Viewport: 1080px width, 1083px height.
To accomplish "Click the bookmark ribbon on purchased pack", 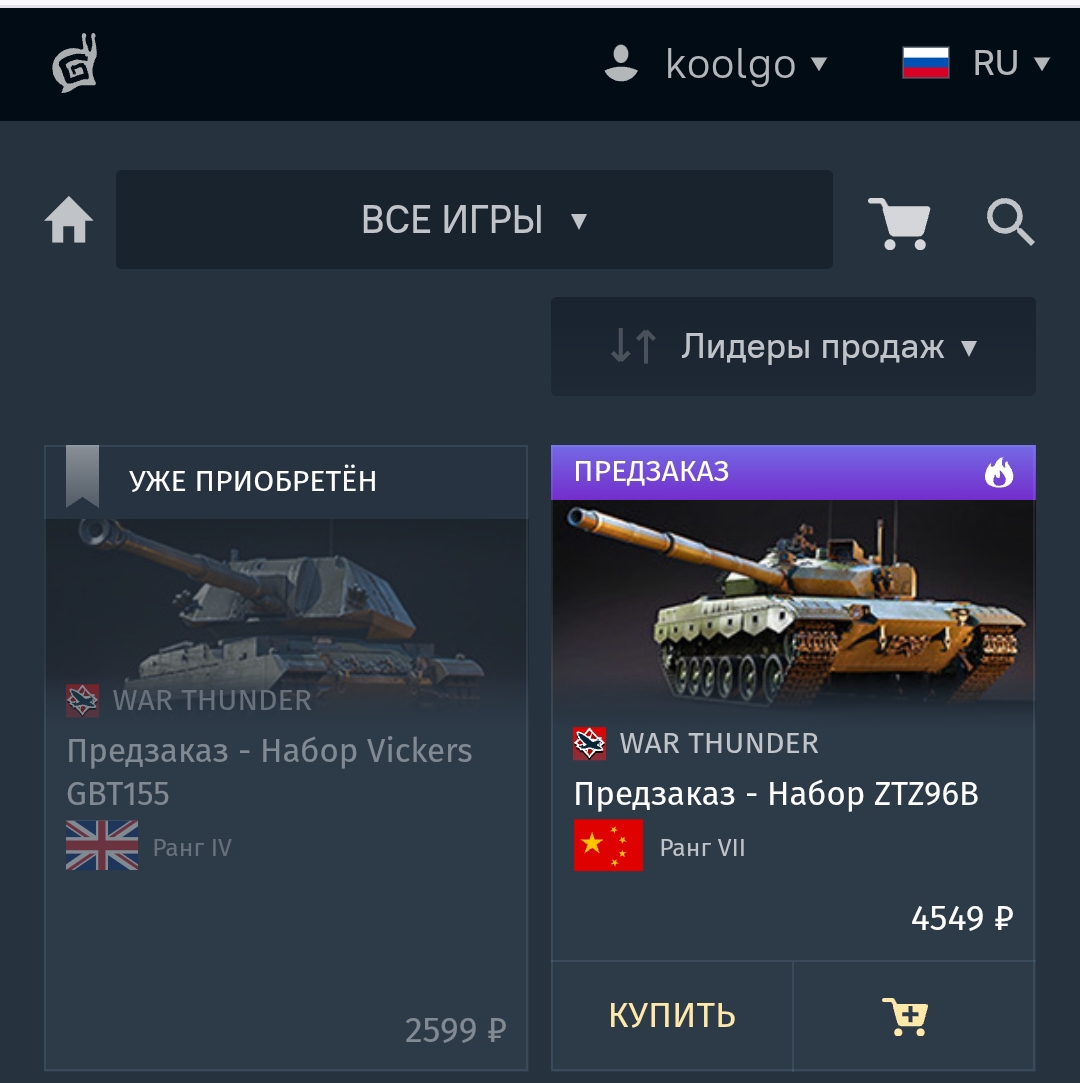I will coord(82,477).
